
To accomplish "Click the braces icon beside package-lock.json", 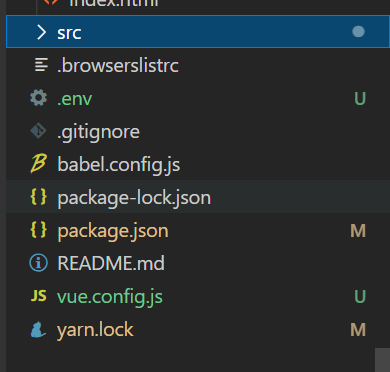I will [39, 197].
